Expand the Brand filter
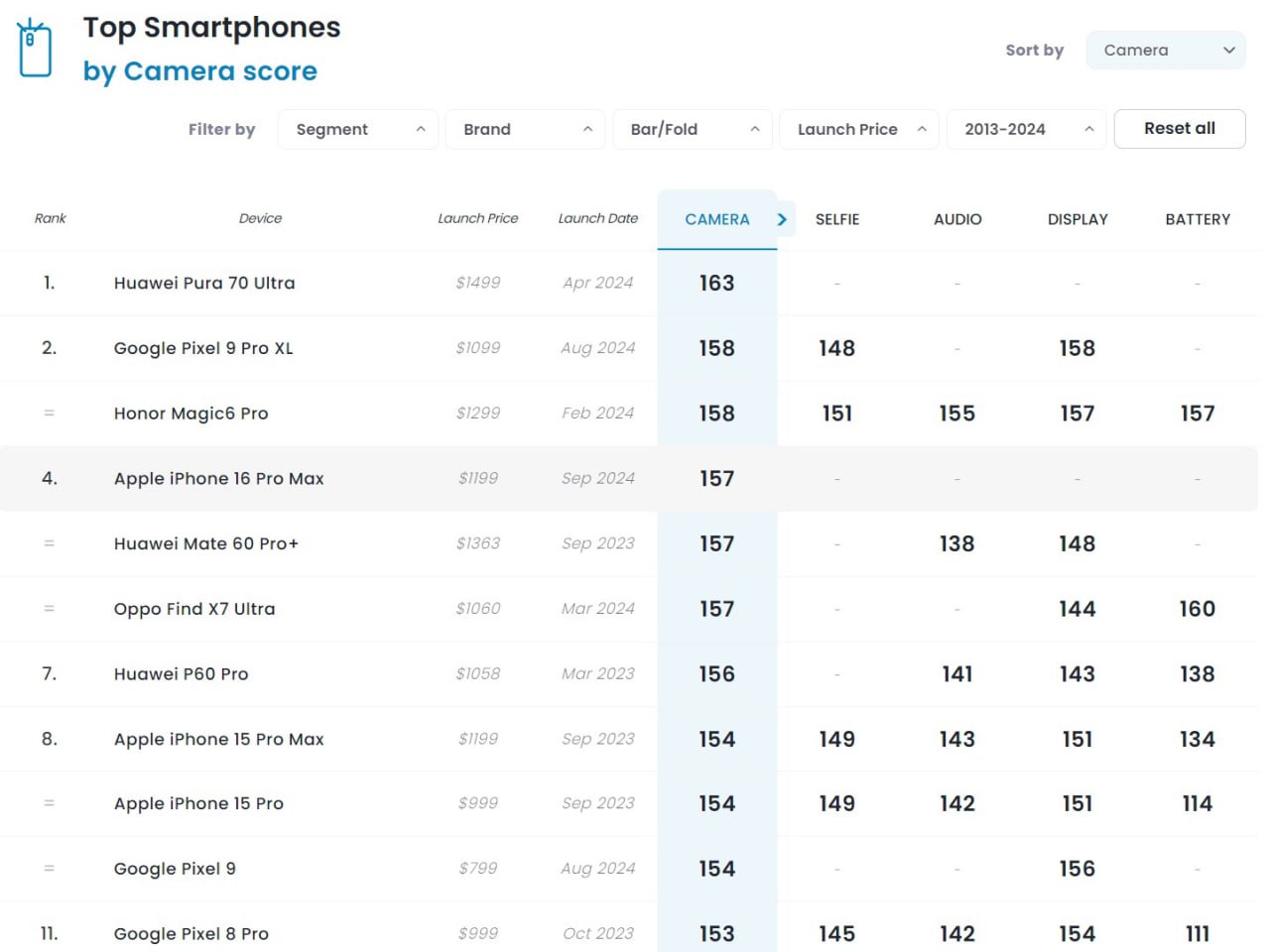Viewport: 1270px width, 952px height. (525, 129)
